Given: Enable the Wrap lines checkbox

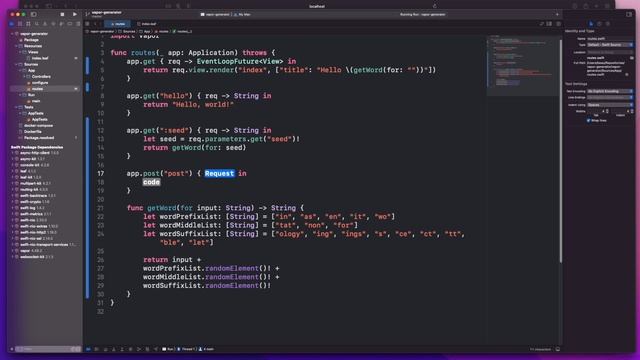Looking at the screenshot, I should click(589, 120).
